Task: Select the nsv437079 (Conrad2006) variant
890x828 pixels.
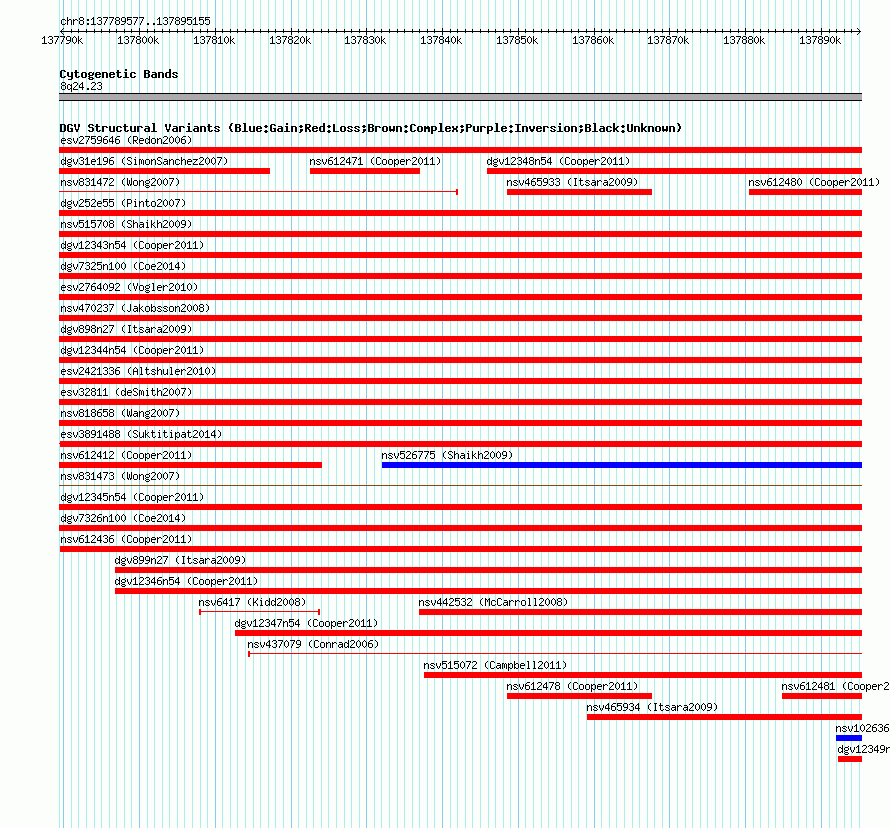Action: [x=313, y=644]
